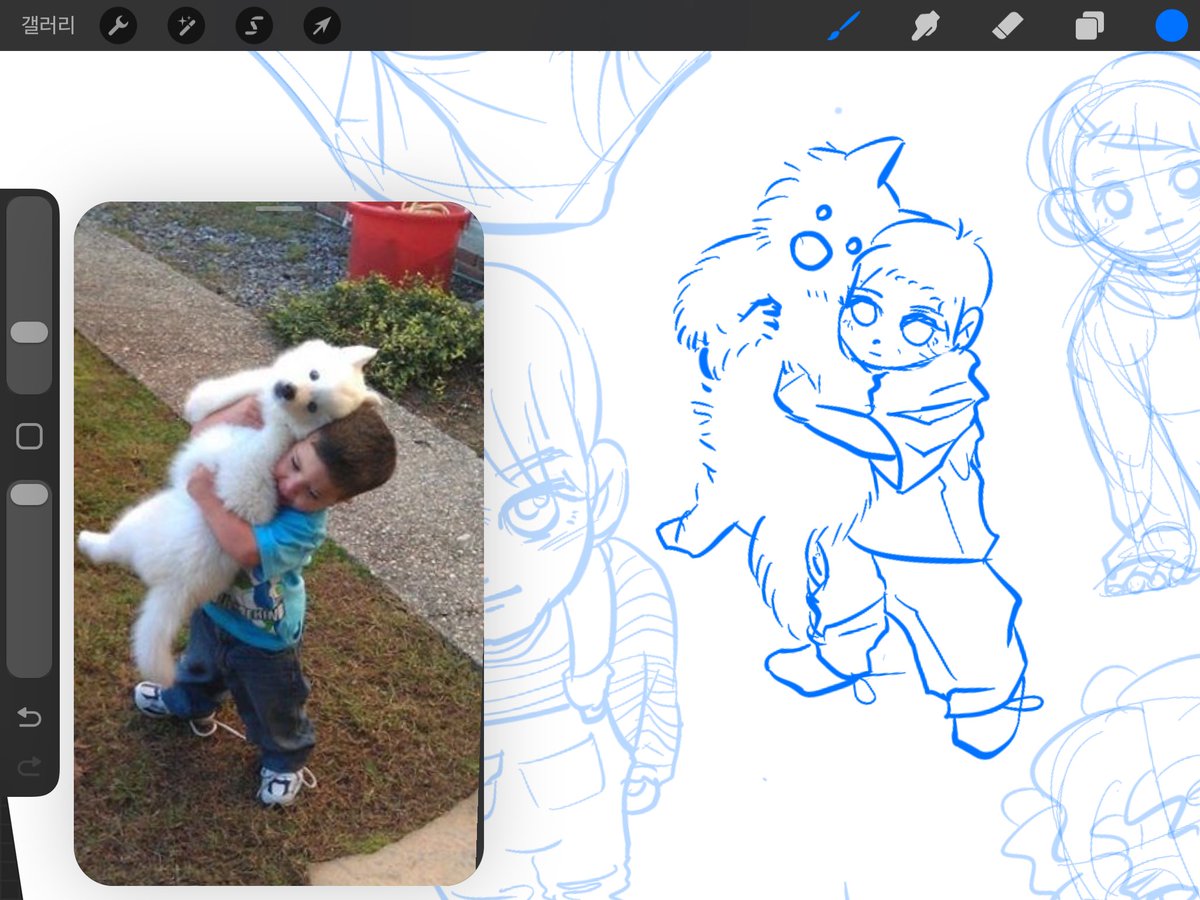The image size is (1200, 900).
Task: Select the Selection S-shaped tool
Action: [x=254, y=26]
